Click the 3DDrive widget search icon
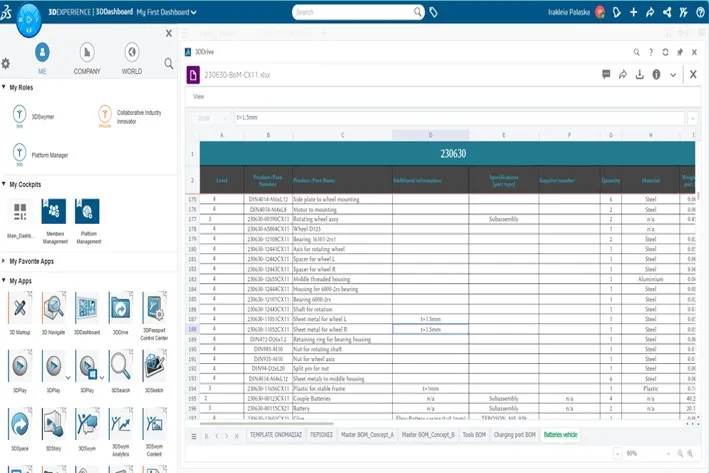This screenshot has width=709, height=473. tap(636, 52)
